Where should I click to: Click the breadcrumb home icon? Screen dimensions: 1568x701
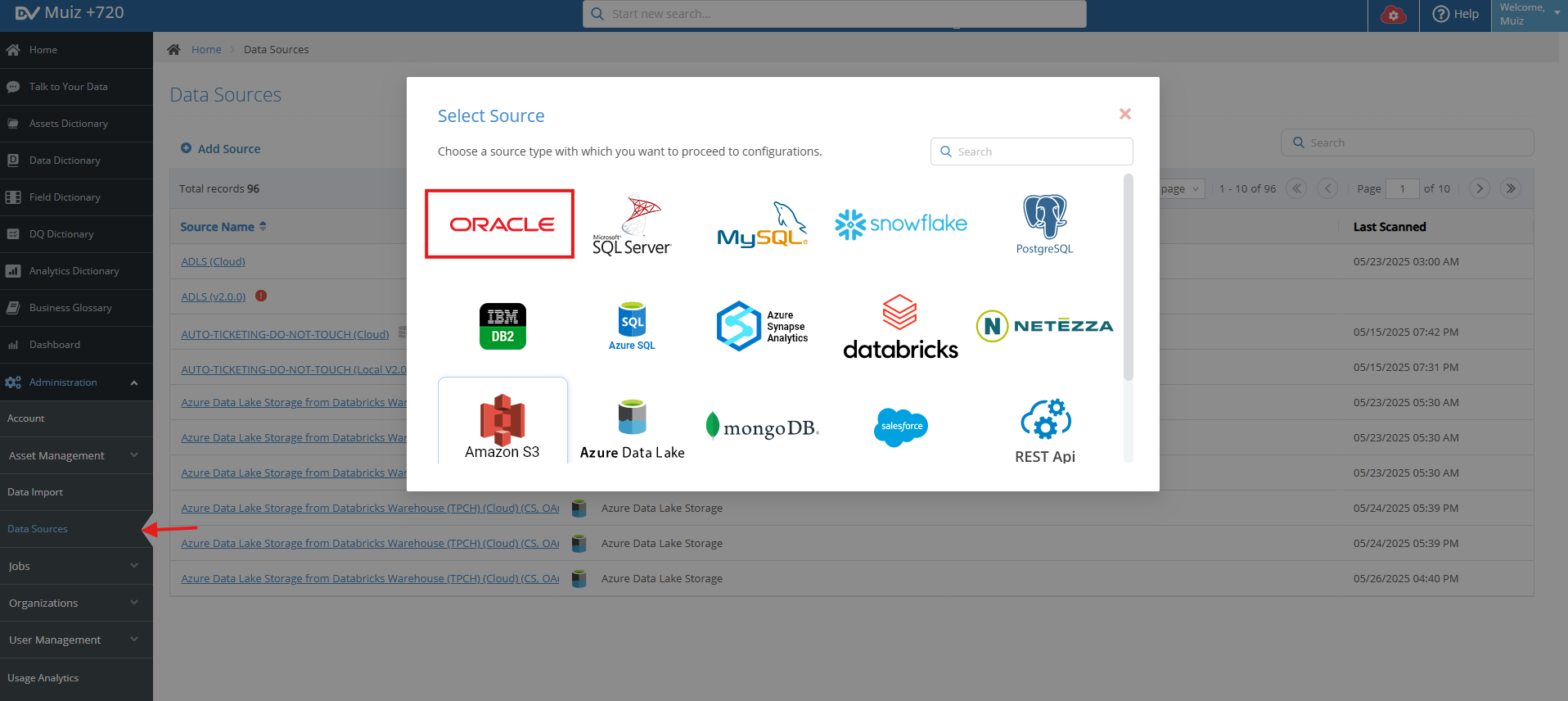click(x=173, y=50)
